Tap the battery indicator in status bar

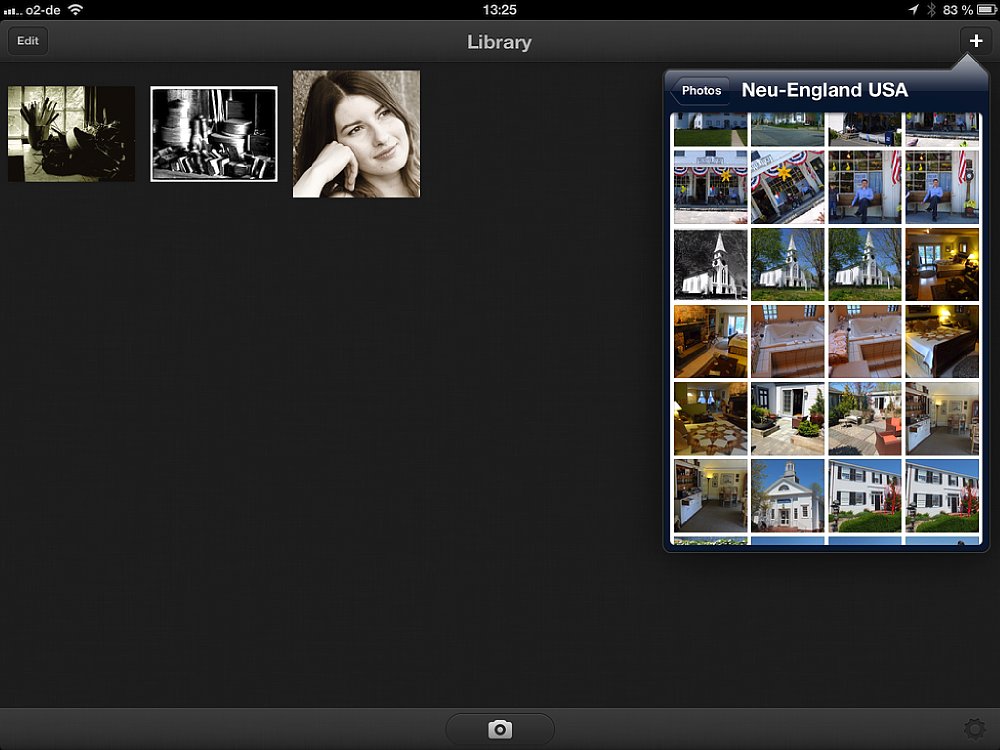[x=985, y=10]
